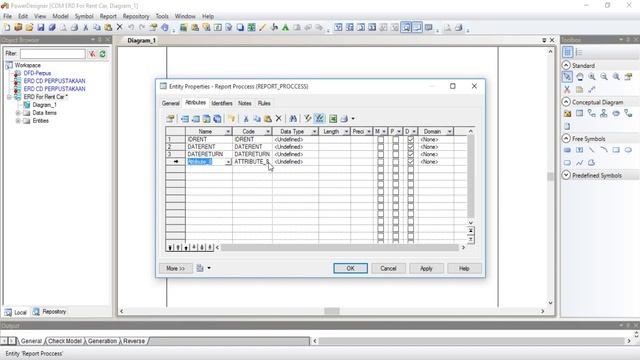This screenshot has height=360, width=640.
Task: Select the Zoom Out tool in Toolbox
Action: point(604,77)
